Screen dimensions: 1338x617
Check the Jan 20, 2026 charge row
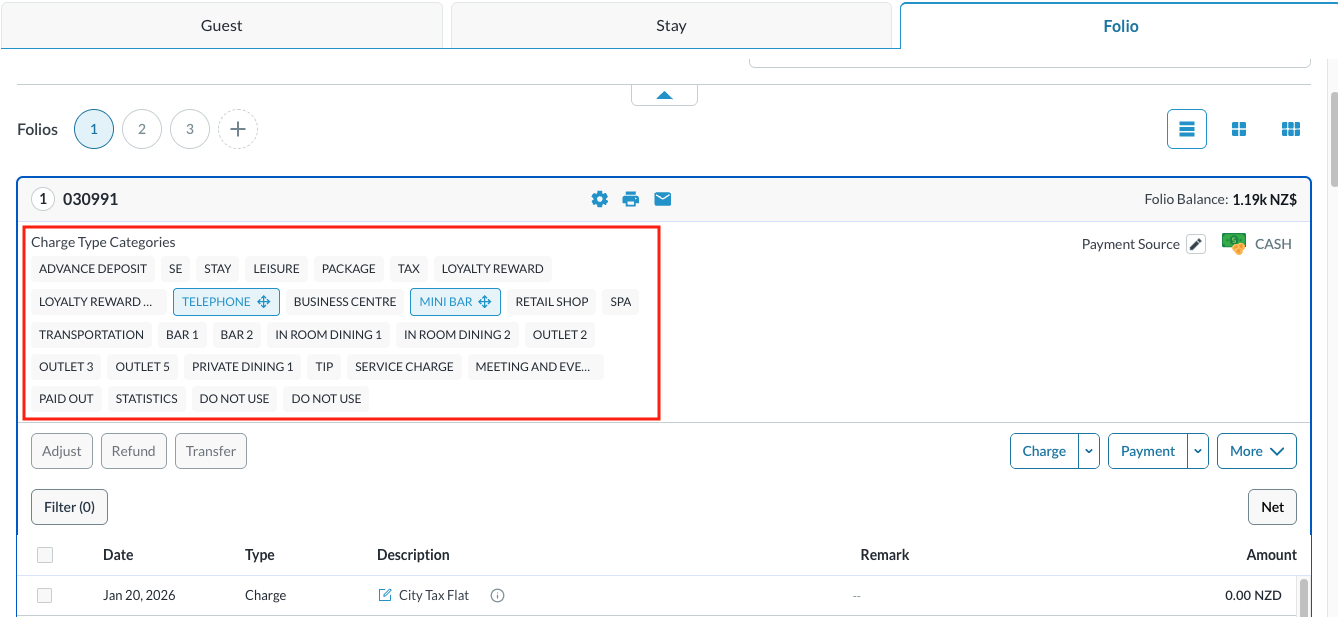[x=45, y=596]
